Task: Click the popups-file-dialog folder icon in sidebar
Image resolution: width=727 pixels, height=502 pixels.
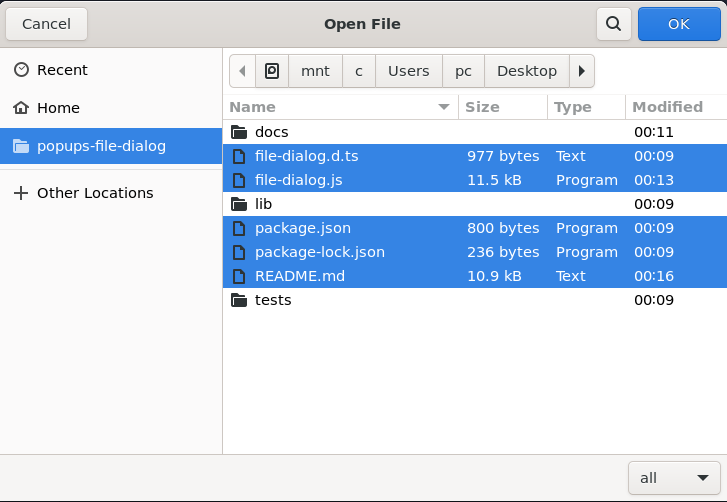Action: (21, 146)
